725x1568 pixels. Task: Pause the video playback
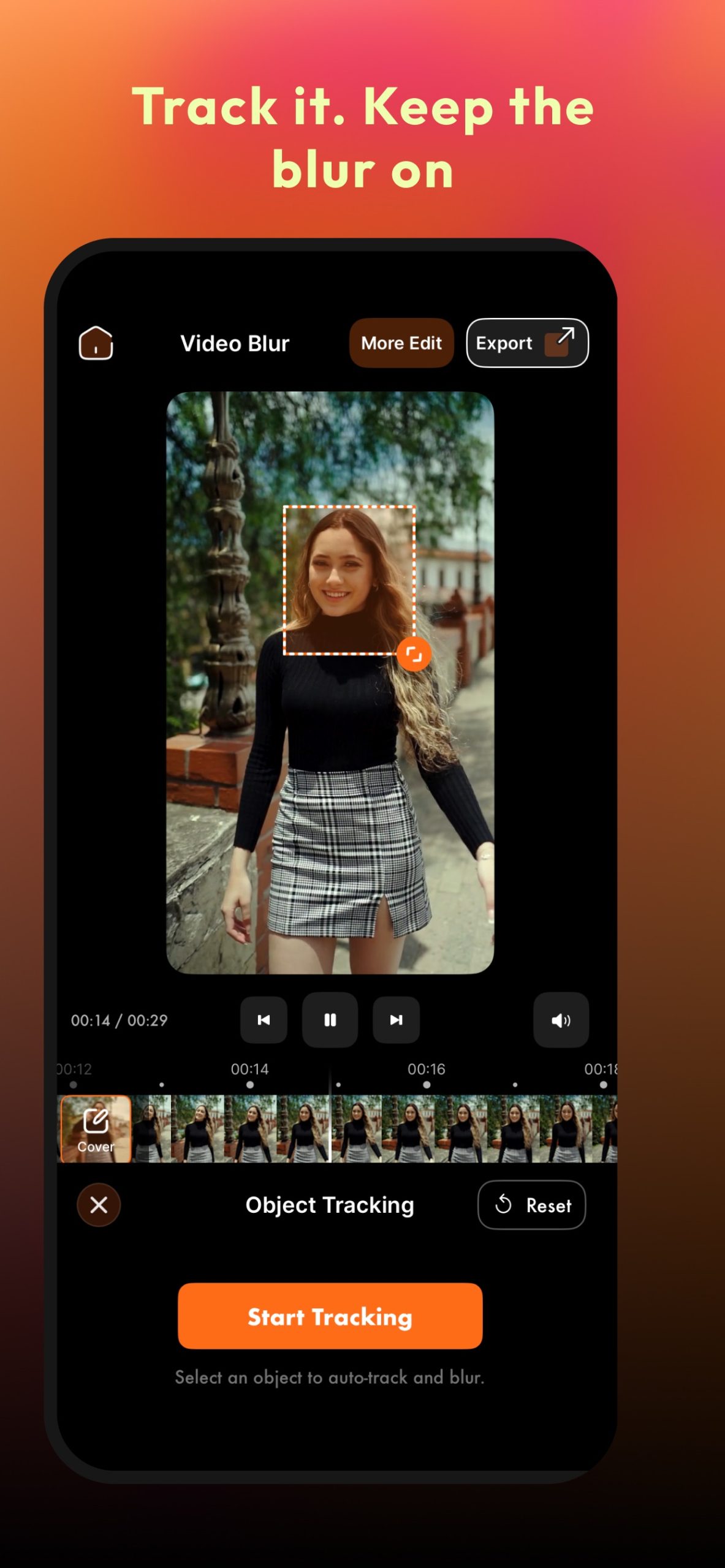[x=330, y=1020]
